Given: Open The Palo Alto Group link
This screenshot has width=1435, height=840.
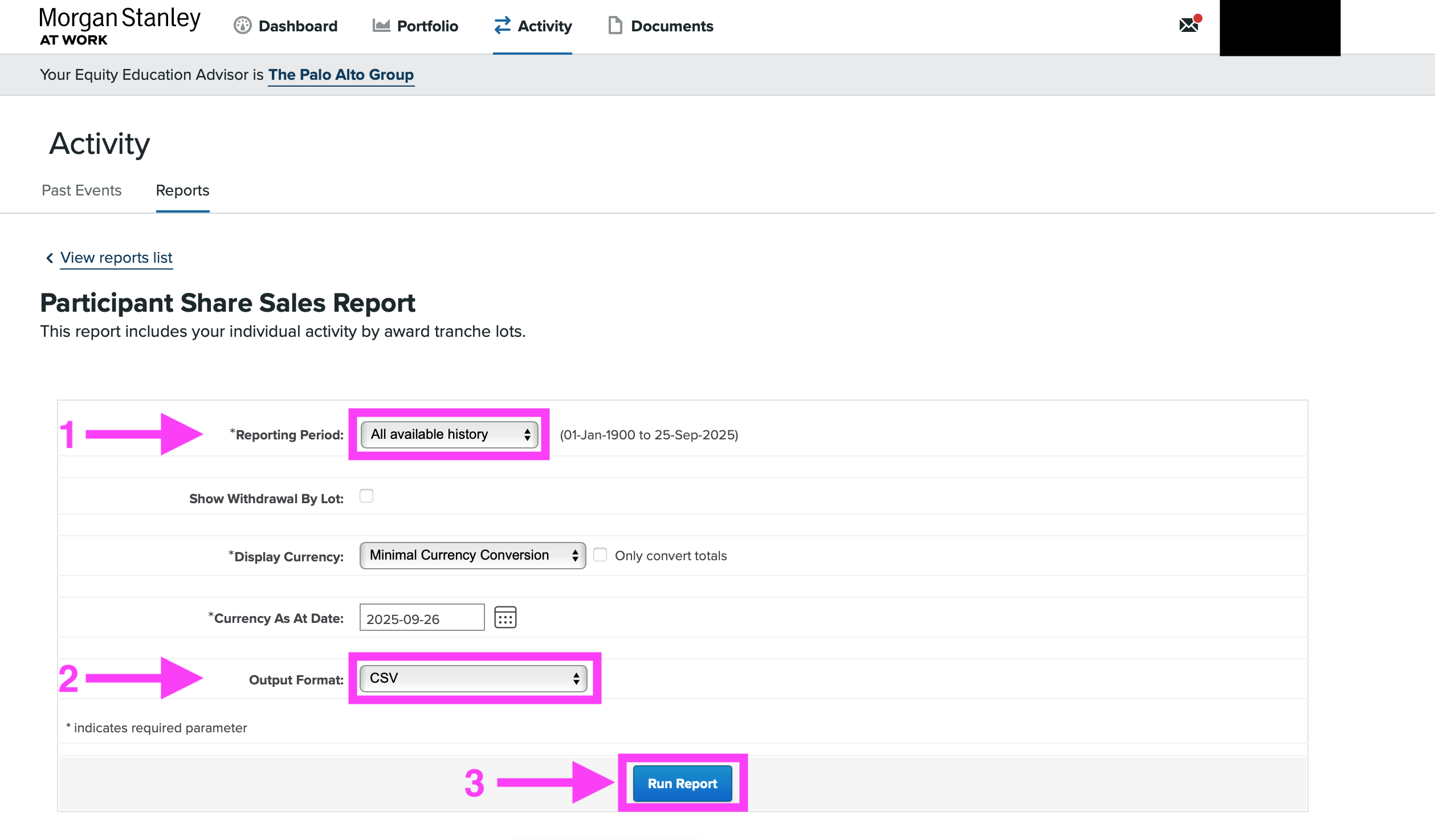Looking at the screenshot, I should tap(341, 75).
